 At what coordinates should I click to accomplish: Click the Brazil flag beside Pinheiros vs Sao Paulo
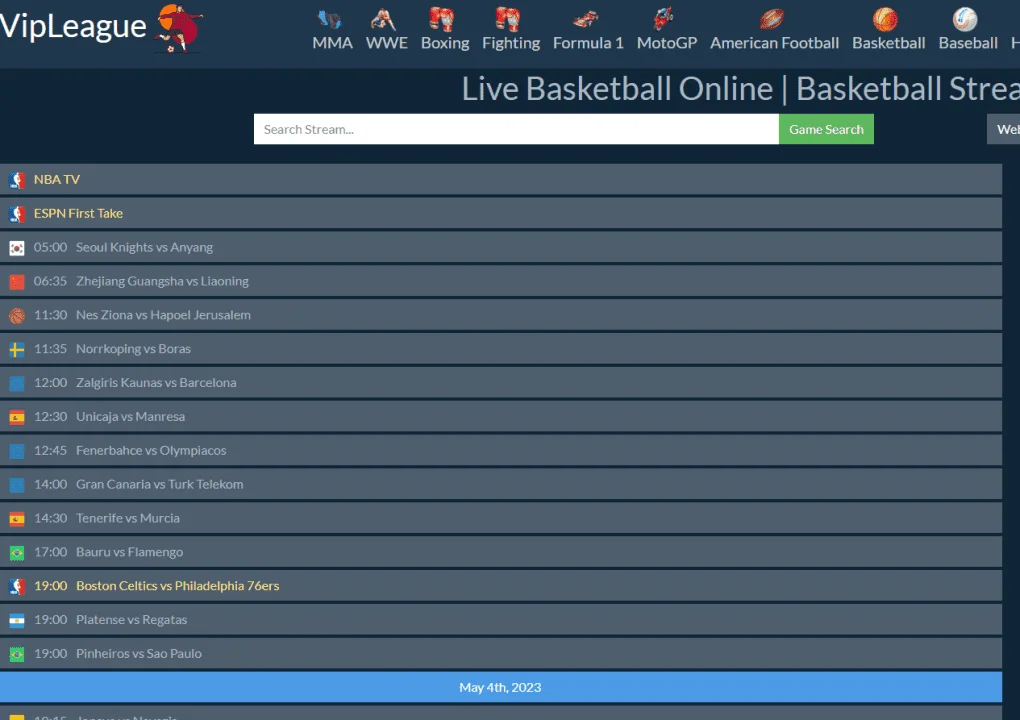click(17, 654)
